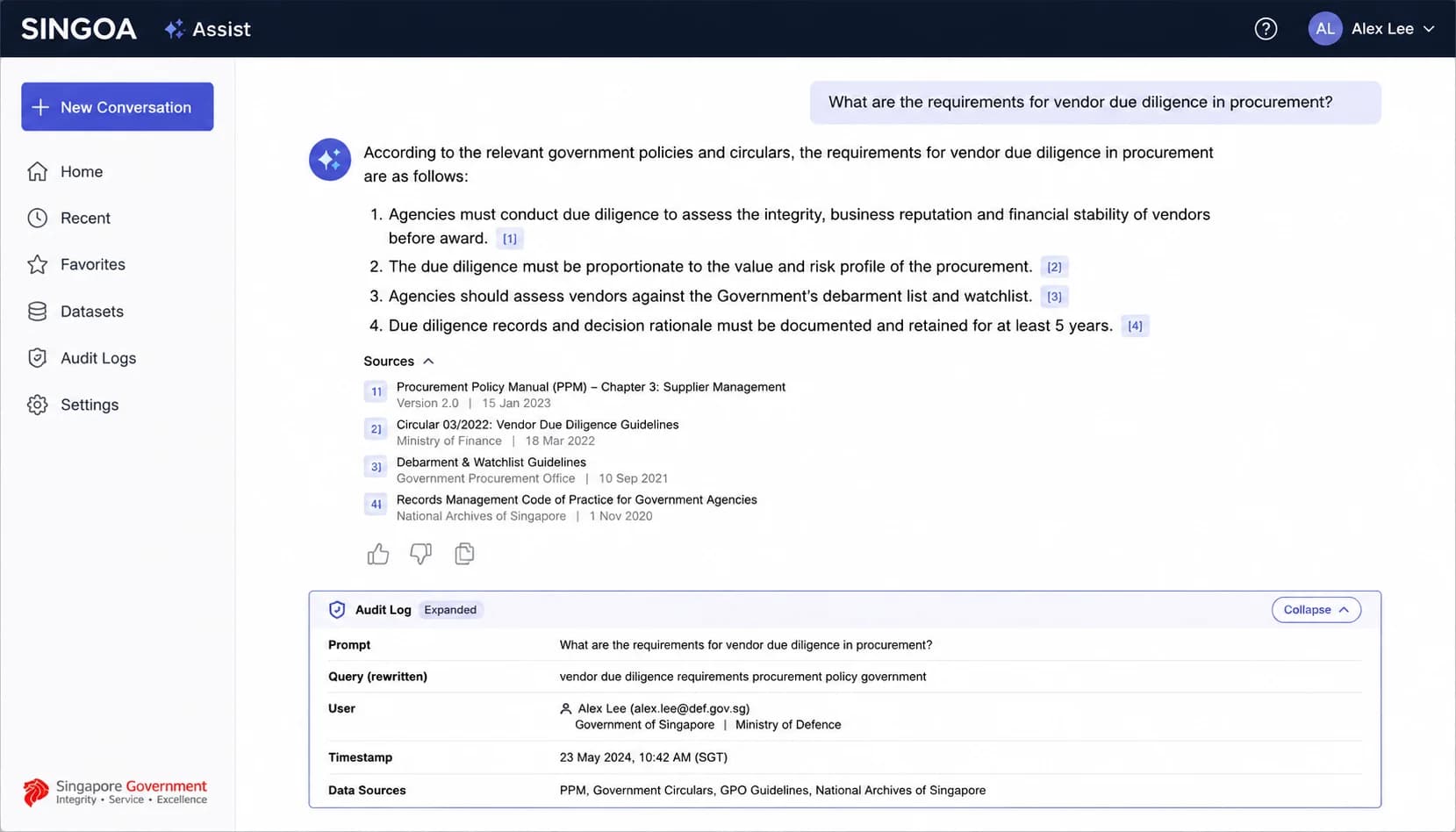Open Audit Logs in sidebar
The height and width of the screenshot is (832, 1456).
97,358
